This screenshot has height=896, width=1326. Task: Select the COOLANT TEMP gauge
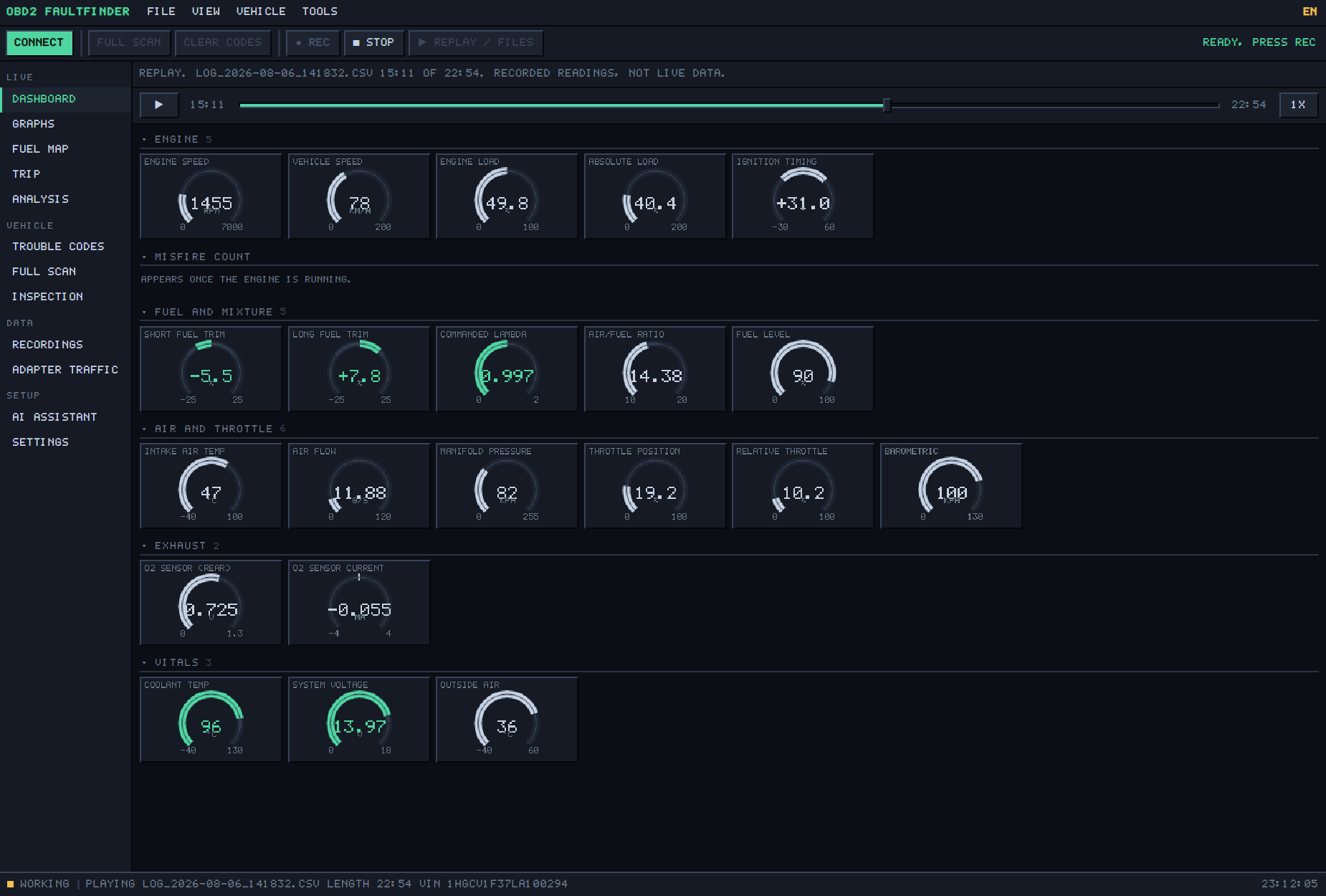[x=211, y=719]
